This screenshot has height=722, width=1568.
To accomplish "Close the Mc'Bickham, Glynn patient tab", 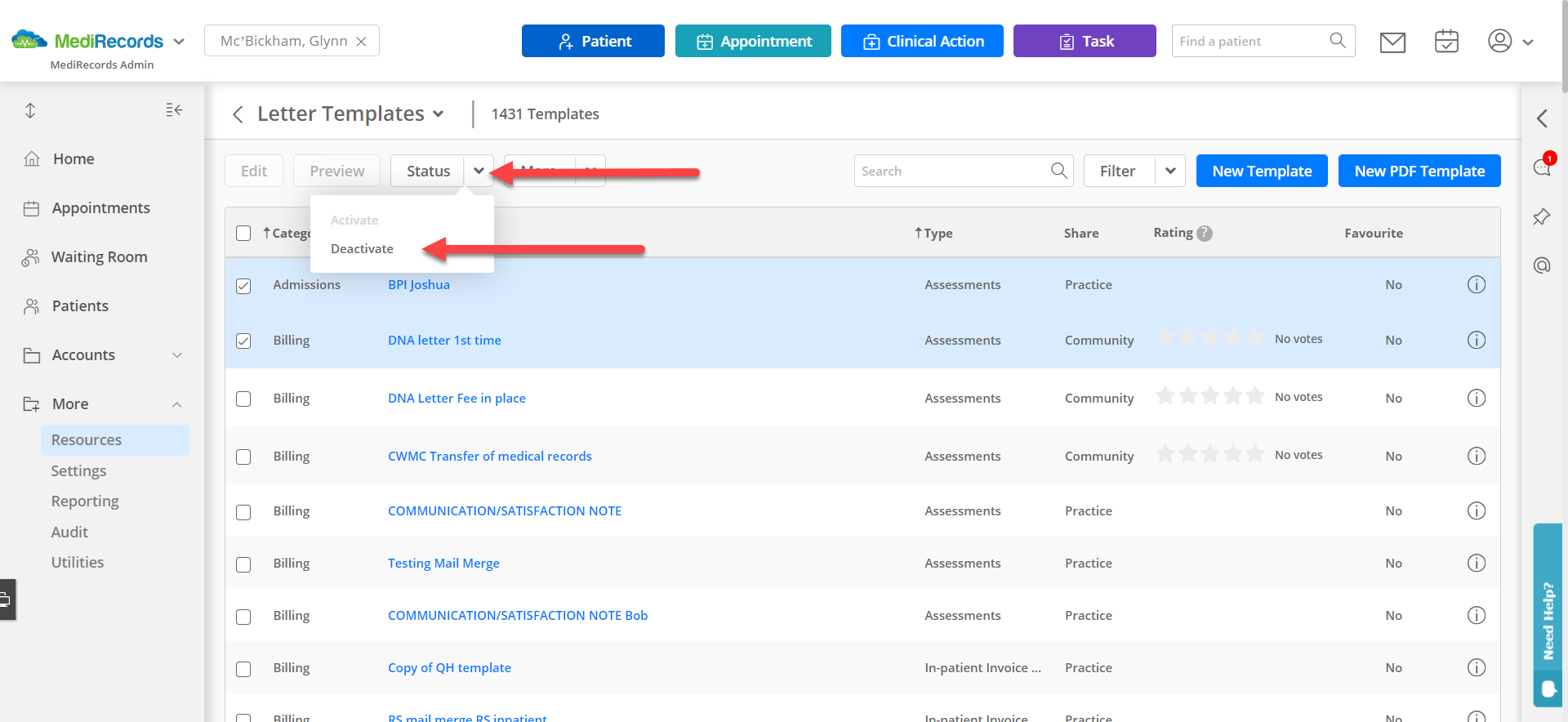I will 361,42.
